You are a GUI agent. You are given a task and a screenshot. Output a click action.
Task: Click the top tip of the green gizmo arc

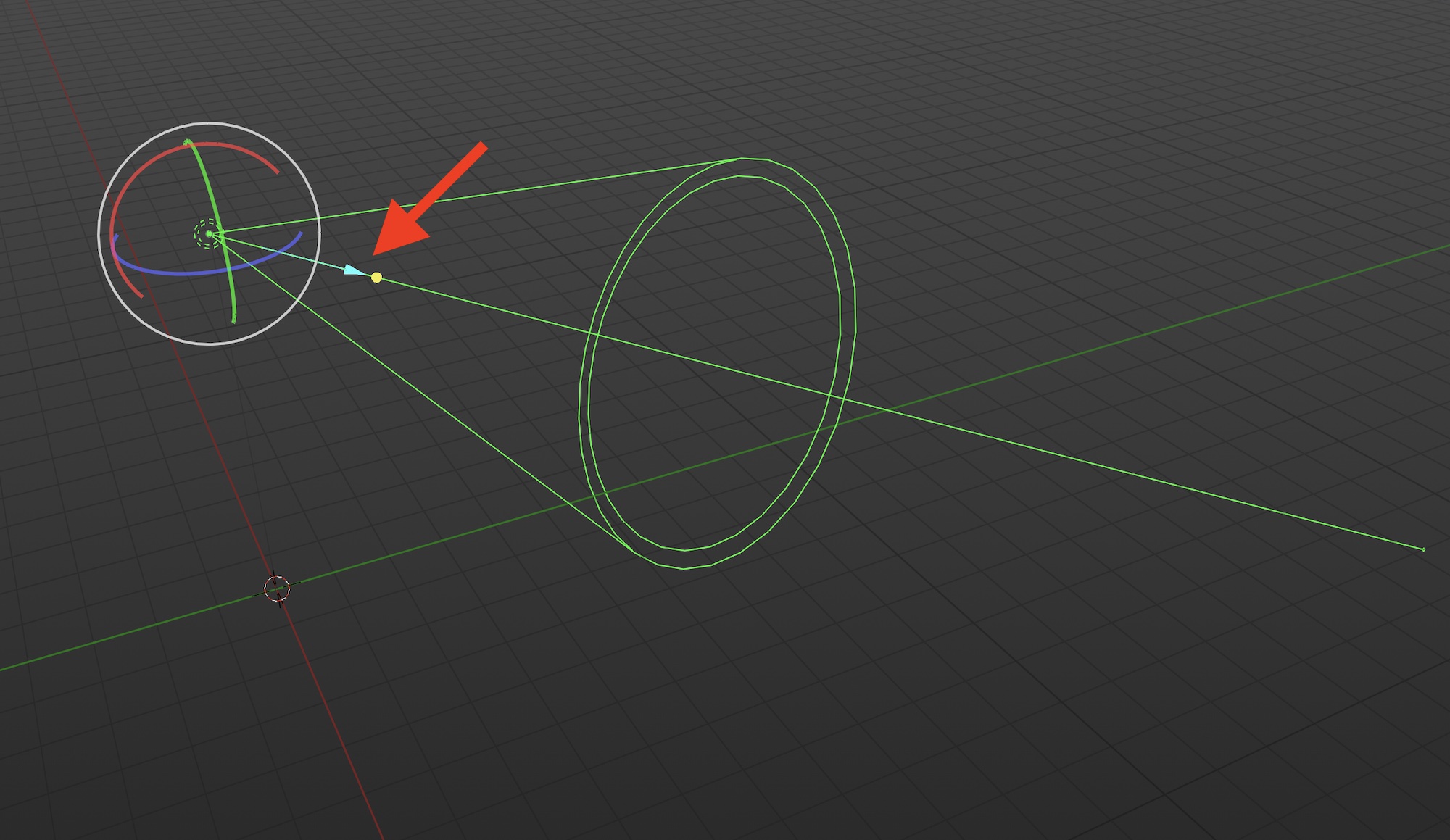pos(188,142)
